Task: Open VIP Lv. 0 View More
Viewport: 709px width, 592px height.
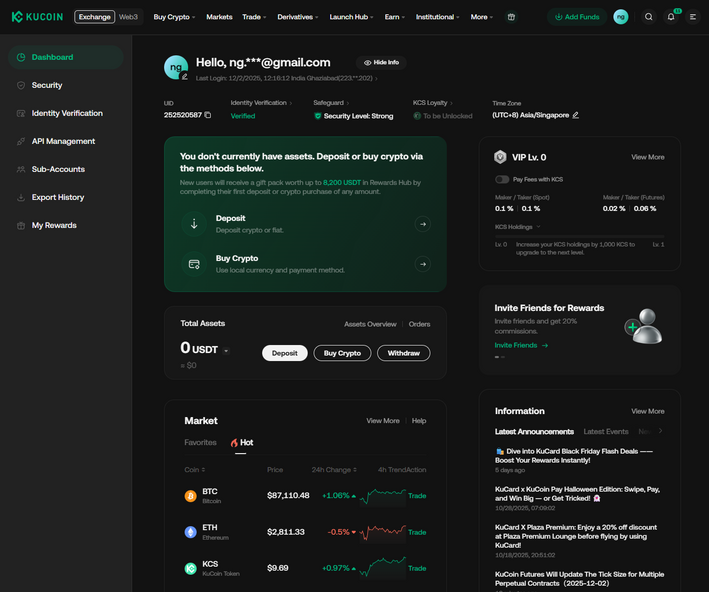Action: [x=648, y=157]
